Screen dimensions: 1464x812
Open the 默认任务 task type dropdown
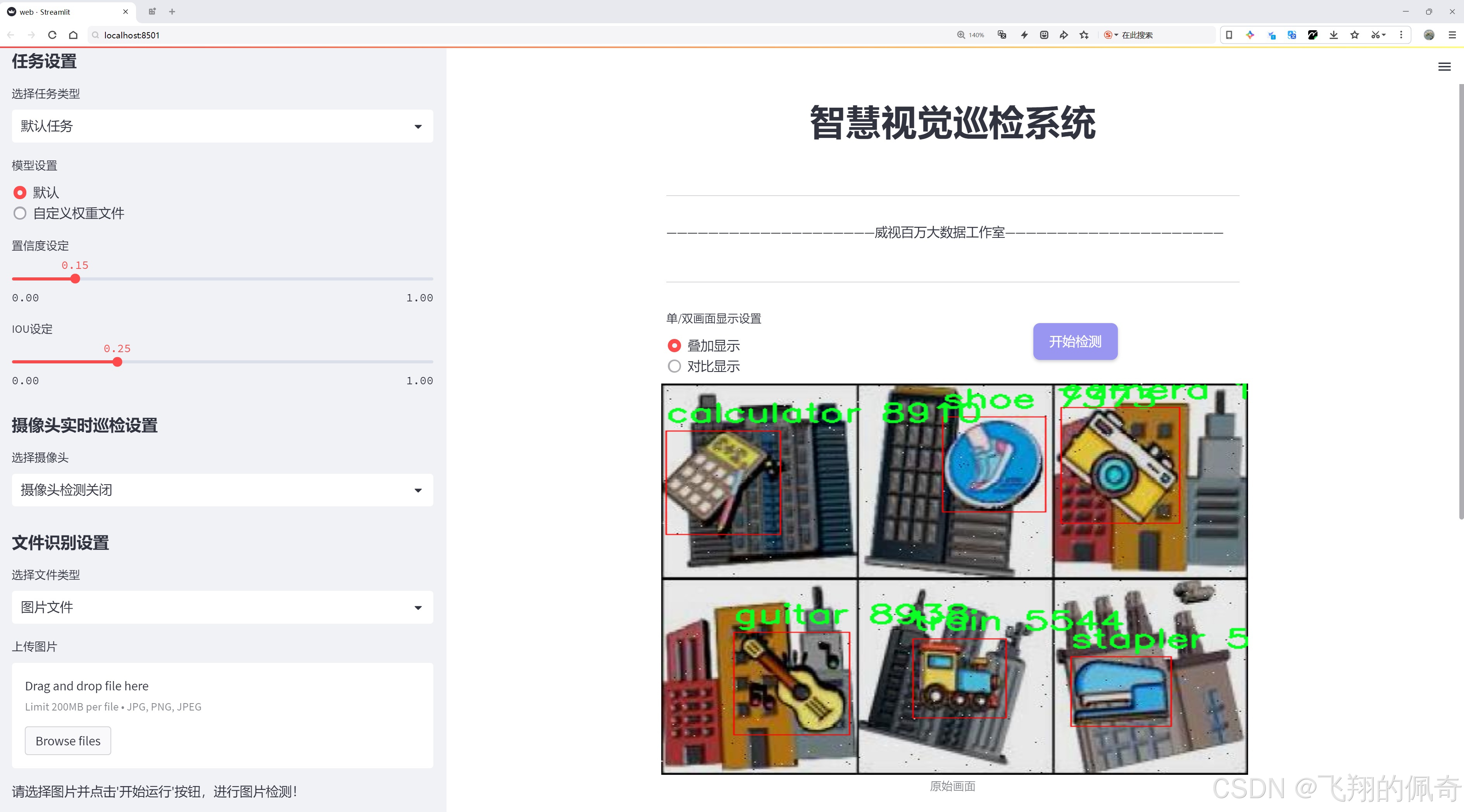coord(222,126)
